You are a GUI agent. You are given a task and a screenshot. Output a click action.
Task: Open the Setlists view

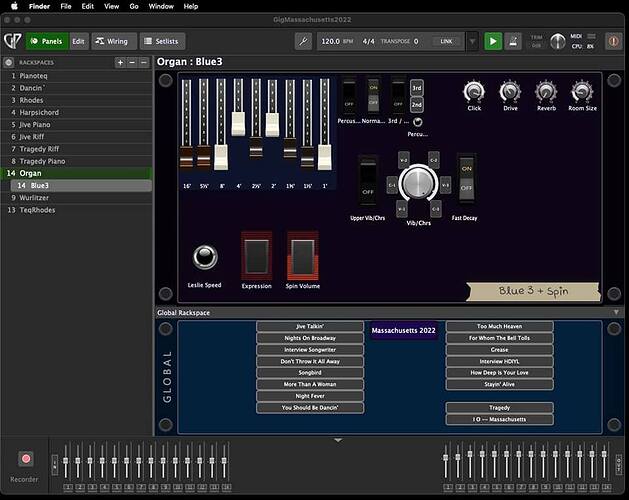162,41
